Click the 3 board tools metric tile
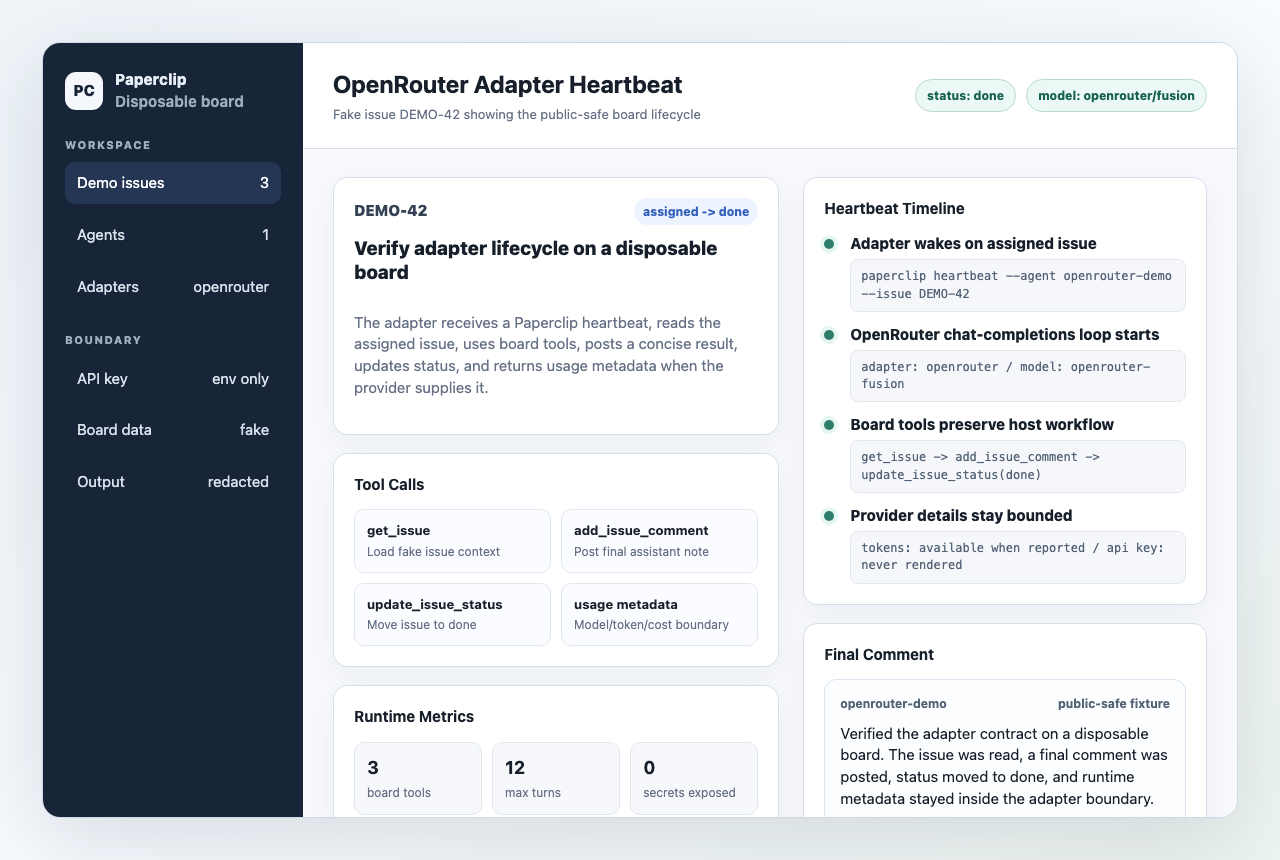This screenshot has width=1280, height=860. 418,778
